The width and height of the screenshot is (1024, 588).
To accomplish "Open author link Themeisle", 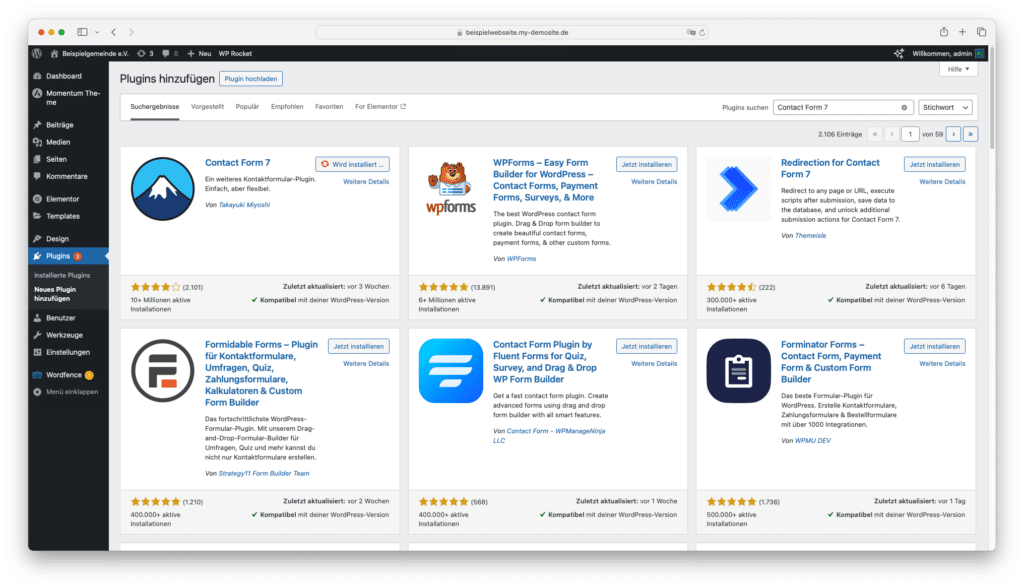I will click(810, 236).
